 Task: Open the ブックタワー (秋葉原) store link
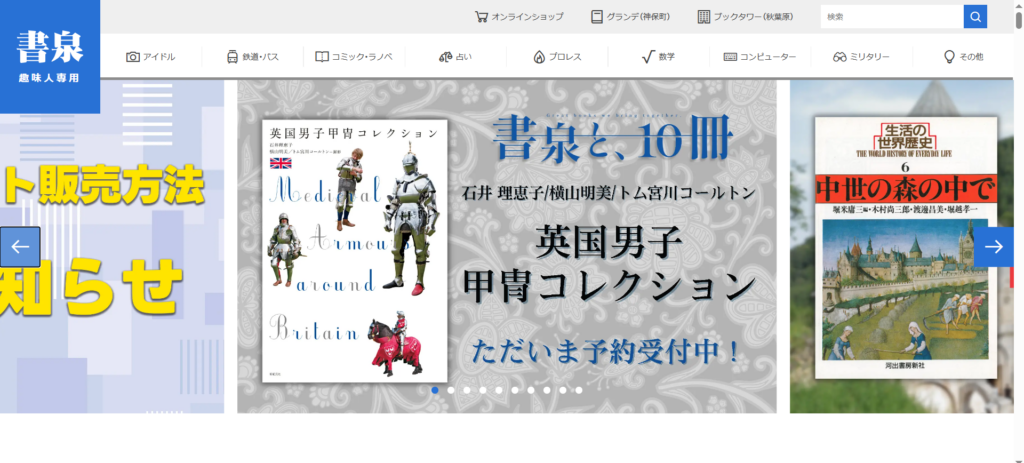tap(745, 17)
